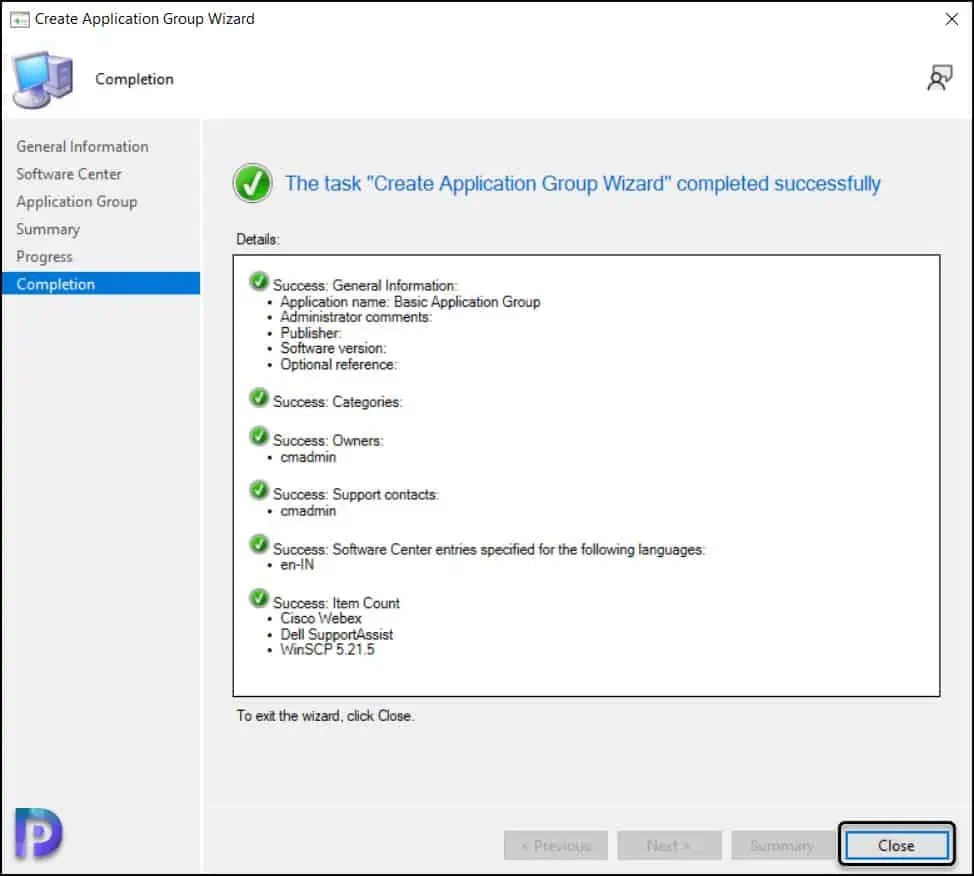Click green check beside Software Center entries

[x=258, y=545]
